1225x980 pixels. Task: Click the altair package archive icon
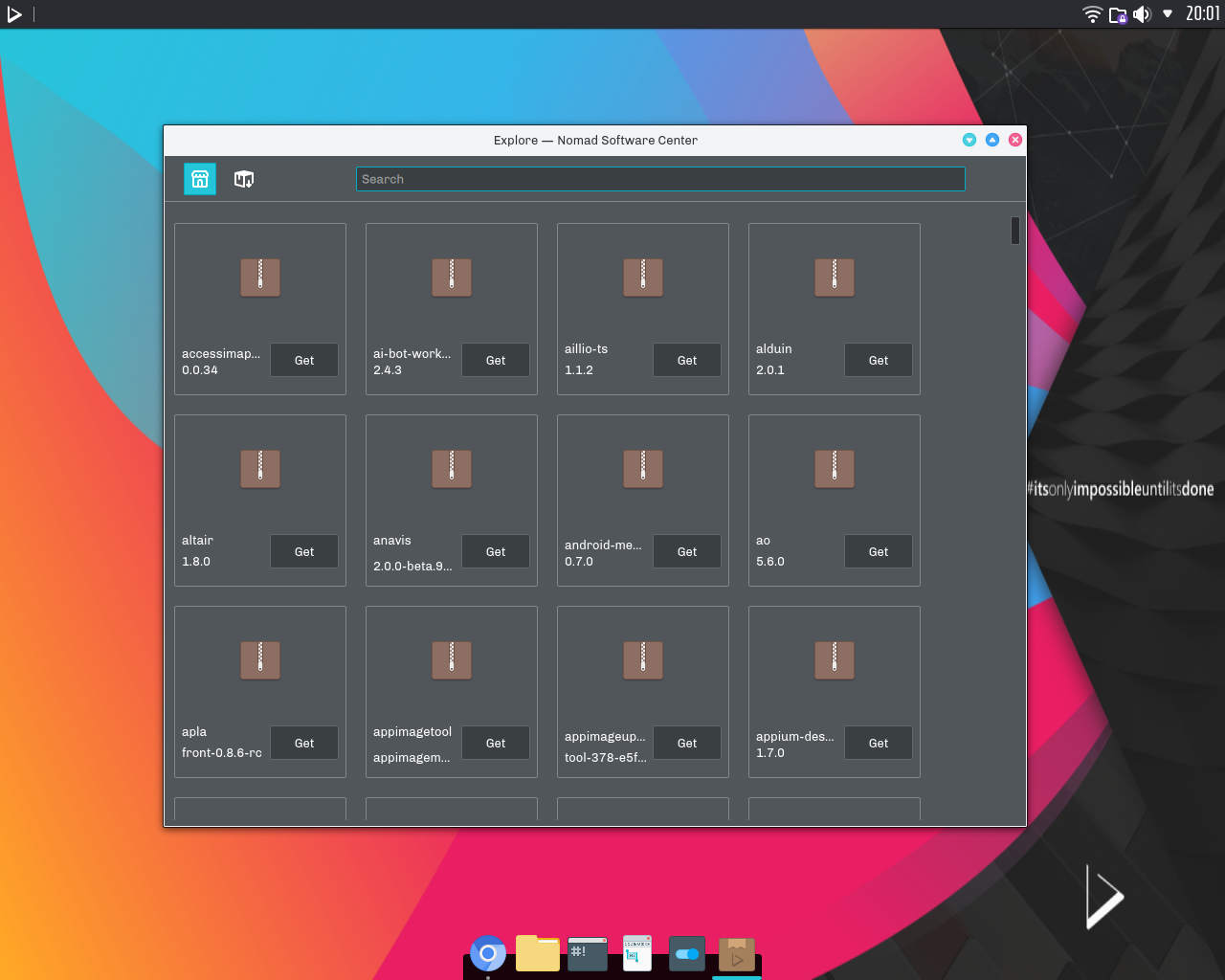tap(260, 469)
